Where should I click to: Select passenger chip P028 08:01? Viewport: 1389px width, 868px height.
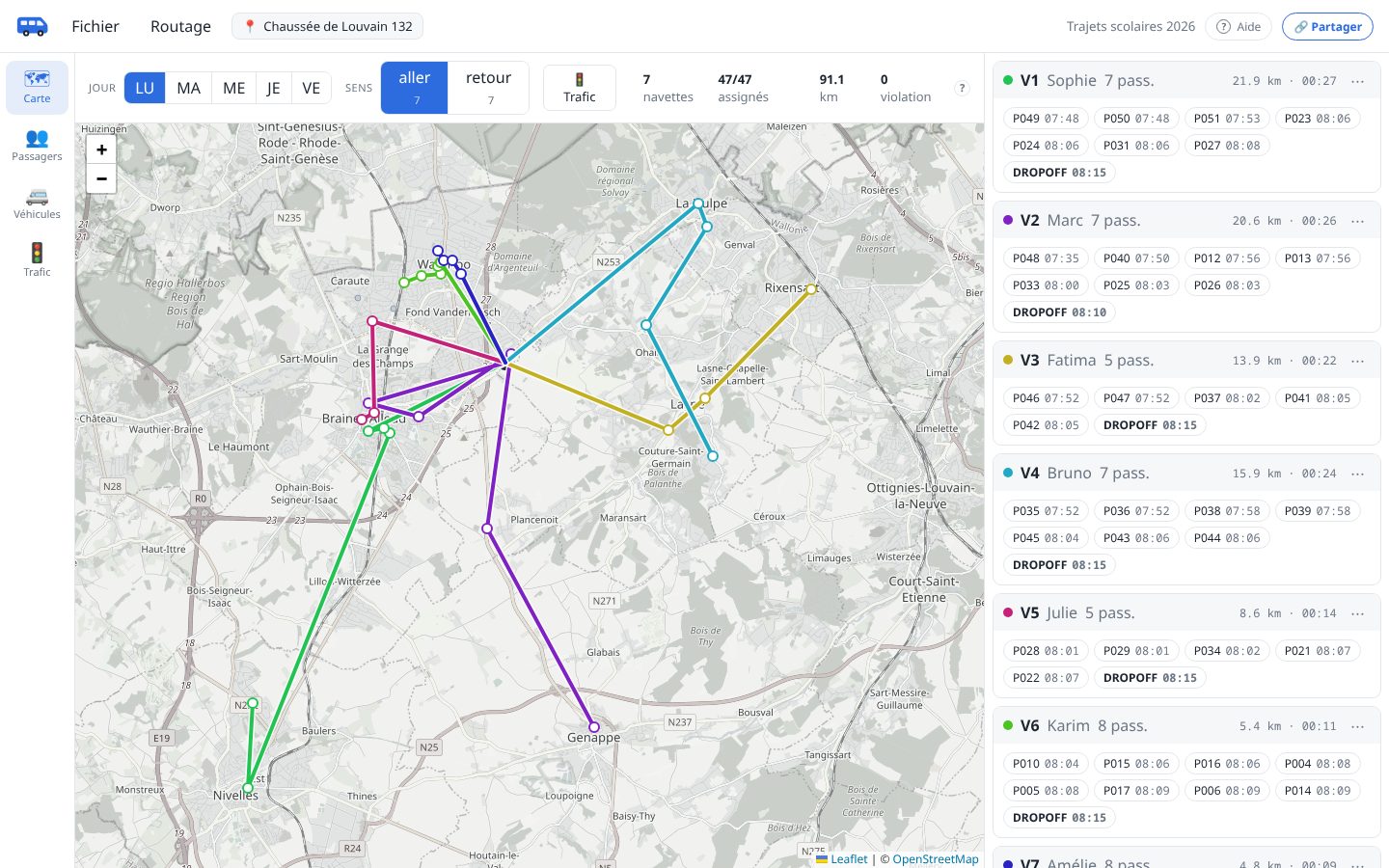[1047, 651]
